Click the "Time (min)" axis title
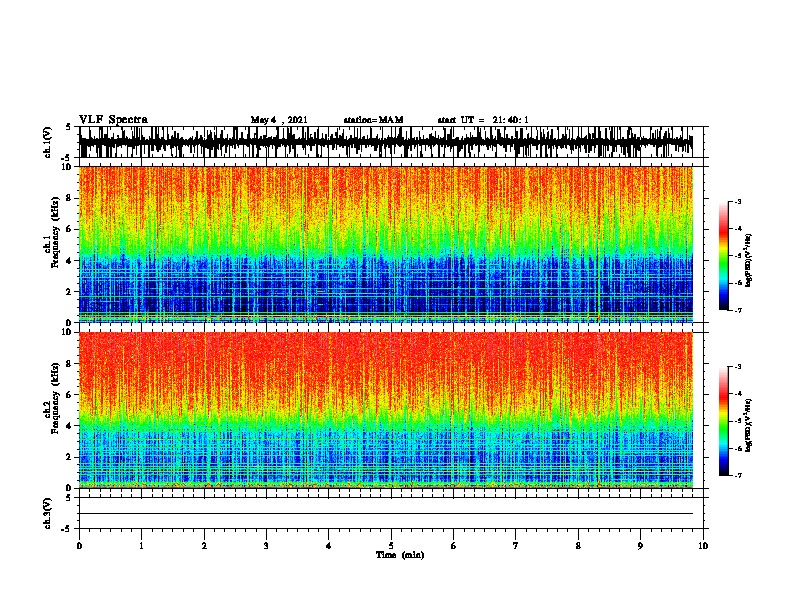The height and width of the screenshot is (612, 792). 400,555
